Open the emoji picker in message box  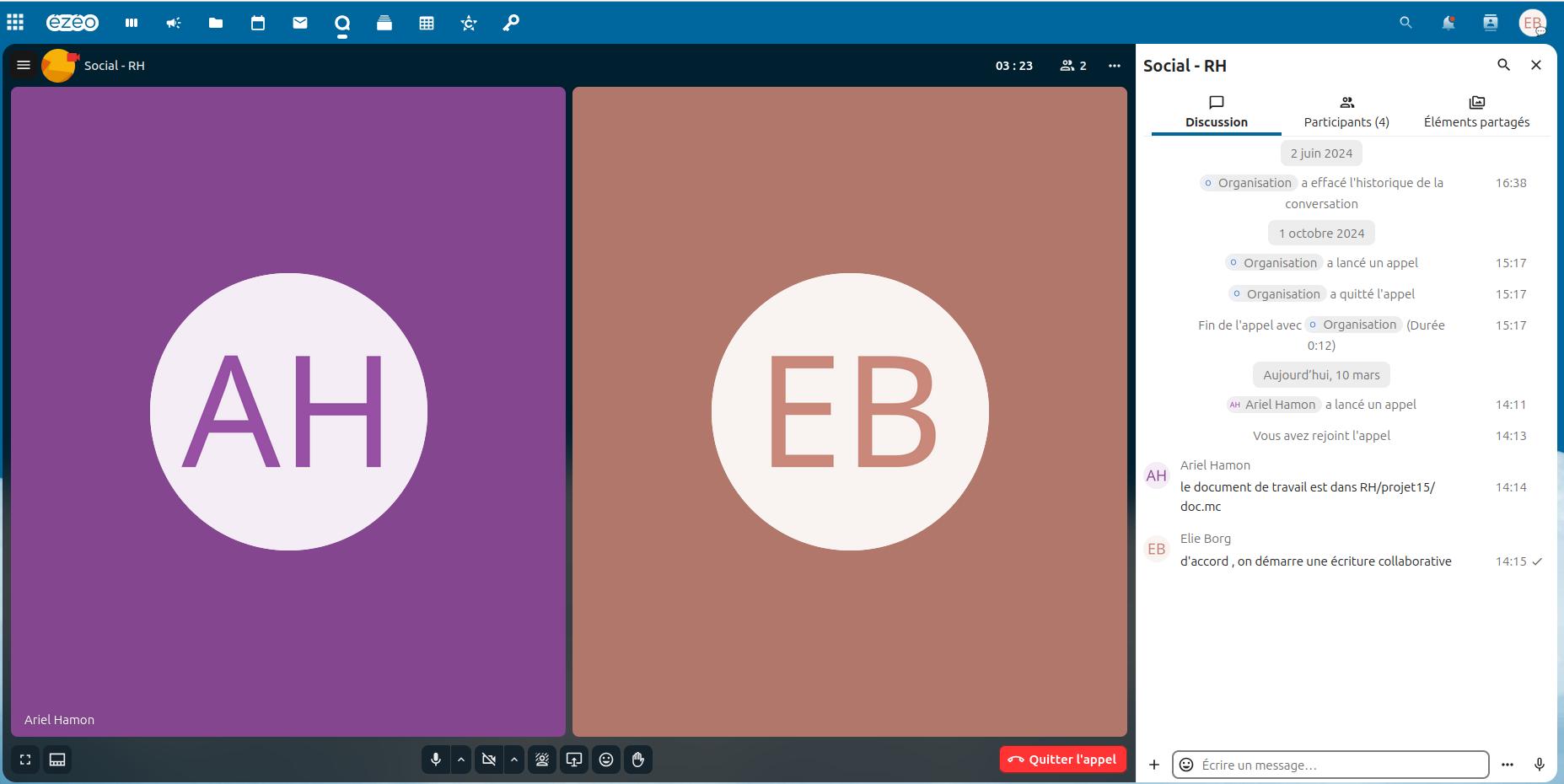[x=1186, y=765]
